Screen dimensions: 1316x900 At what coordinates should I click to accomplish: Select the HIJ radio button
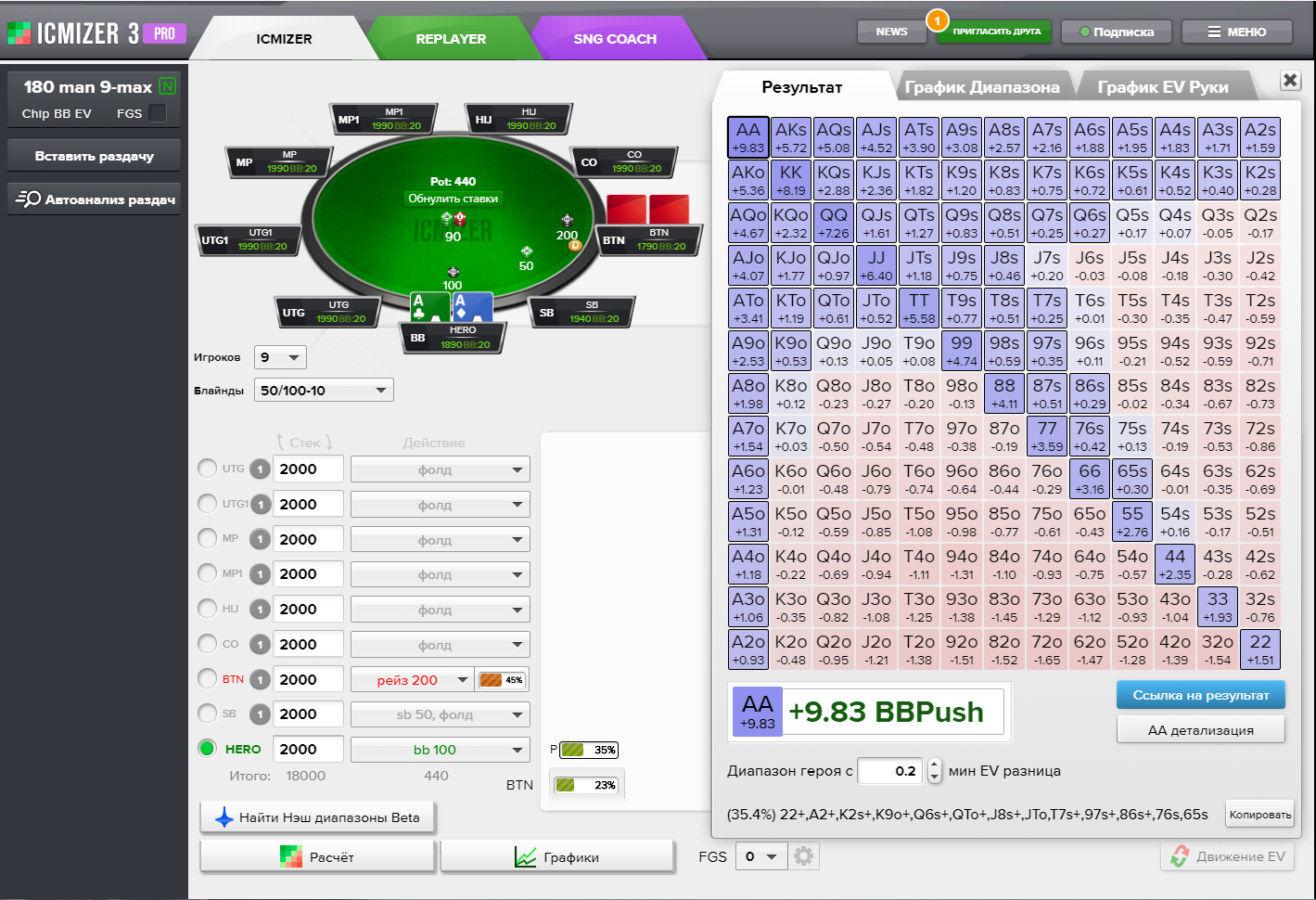[208, 608]
